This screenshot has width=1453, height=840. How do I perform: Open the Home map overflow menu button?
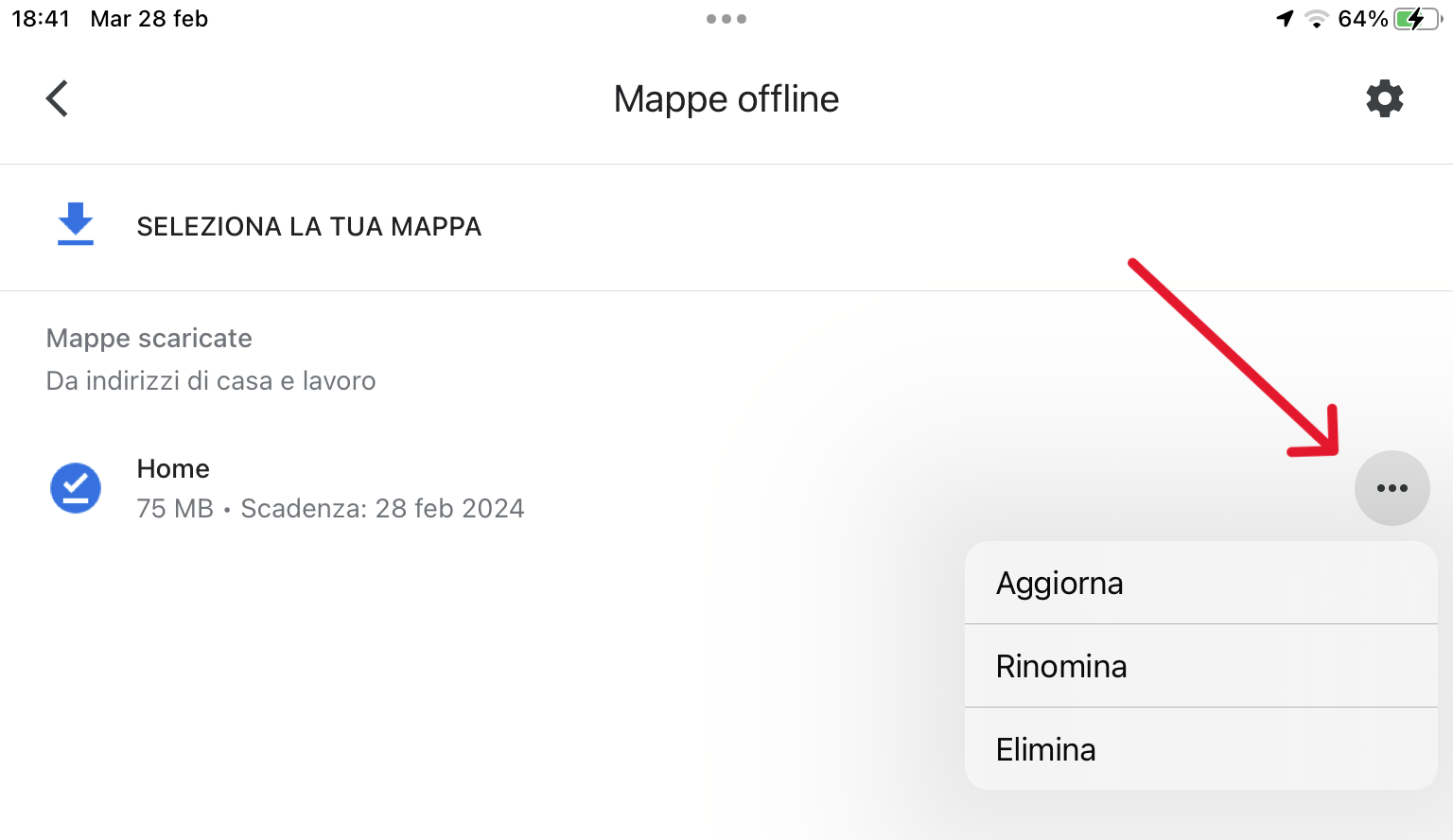coord(1392,488)
